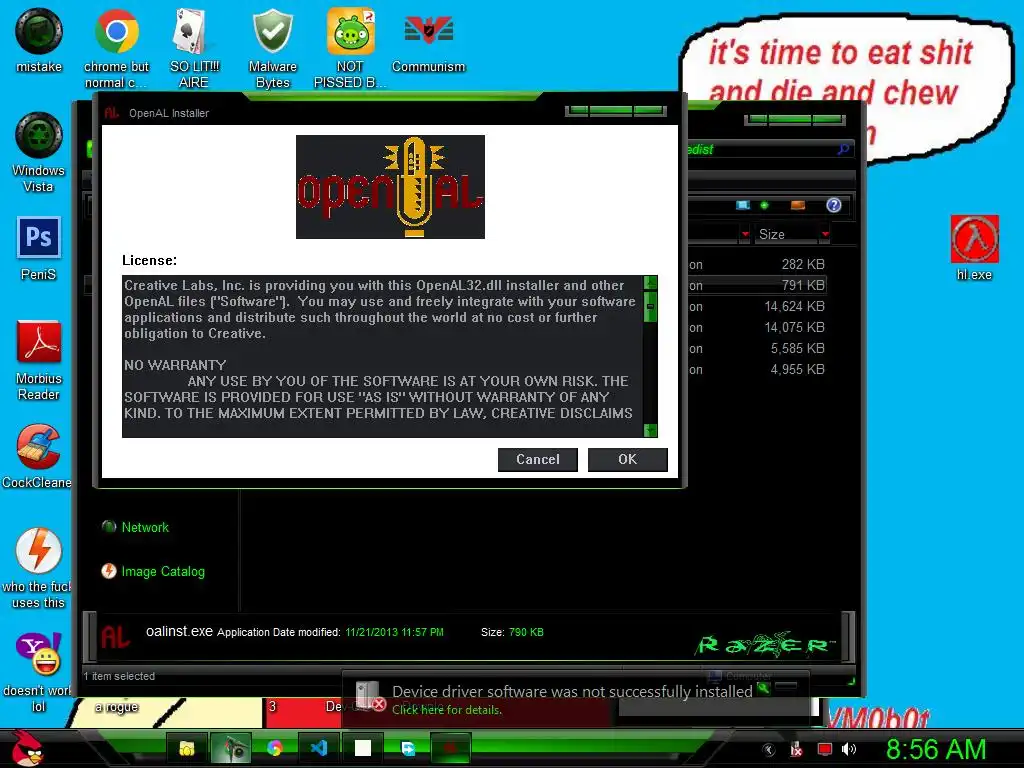
Task: Launch the hl.exe Half-Life icon
Action: [x=974, y=248]
